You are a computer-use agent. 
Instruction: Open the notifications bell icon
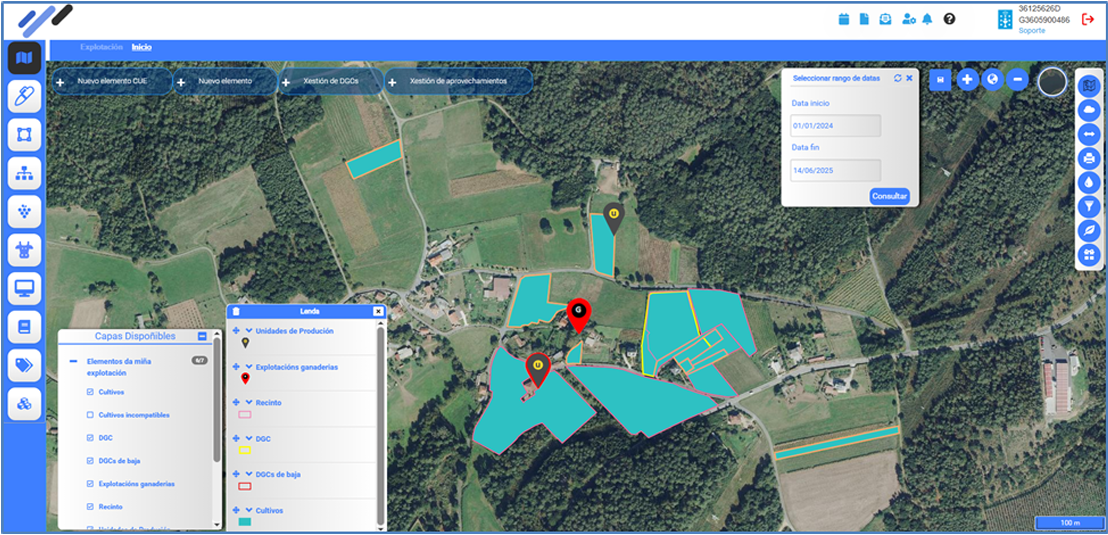click(927, 19)
